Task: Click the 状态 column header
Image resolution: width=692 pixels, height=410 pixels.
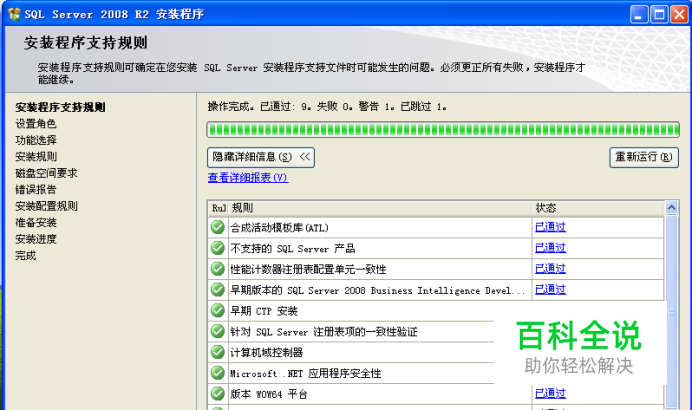Action: pos(598,208)
